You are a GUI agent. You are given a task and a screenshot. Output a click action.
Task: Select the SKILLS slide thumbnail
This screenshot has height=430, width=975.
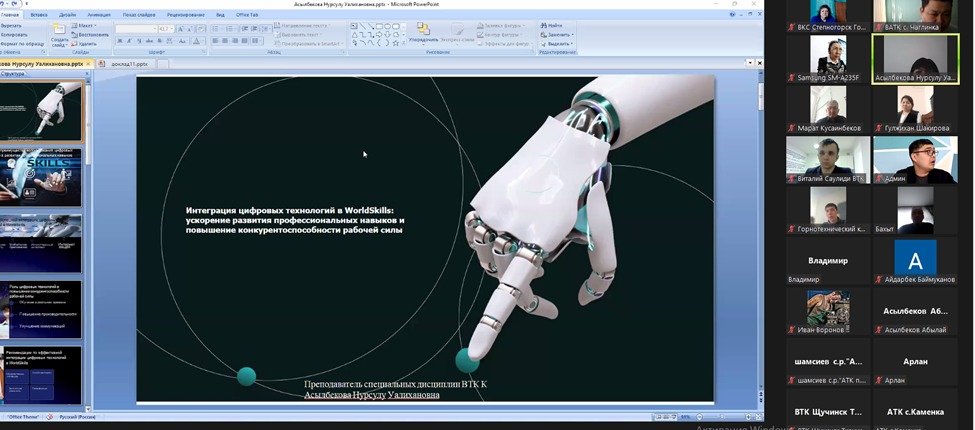tap(42, 176)
